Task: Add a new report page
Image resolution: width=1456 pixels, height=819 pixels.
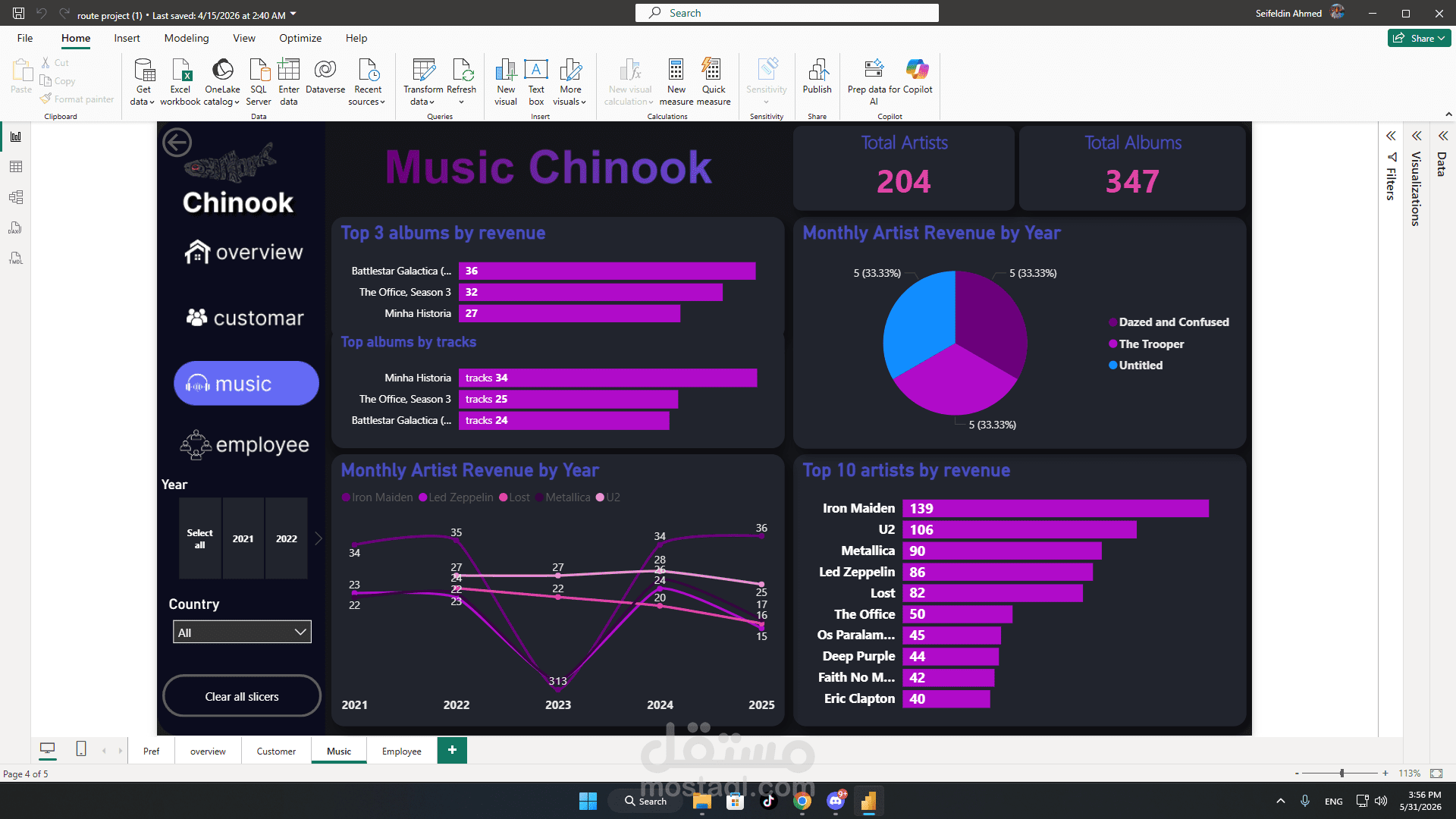Action: (452, 750)
